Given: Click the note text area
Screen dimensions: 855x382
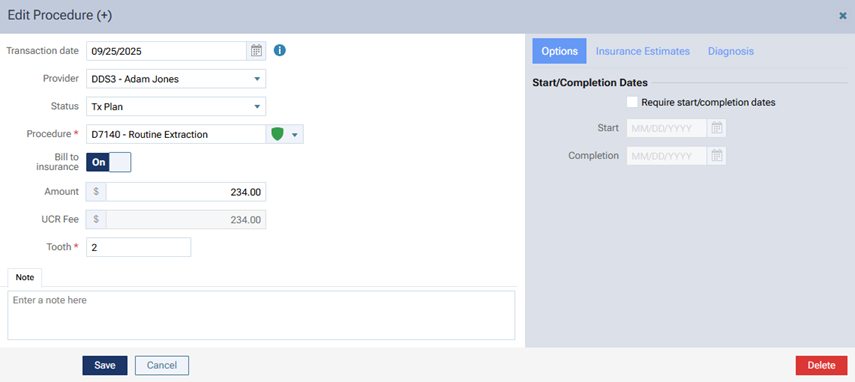Looking at the screenshot, I should [x=261, y=316].
